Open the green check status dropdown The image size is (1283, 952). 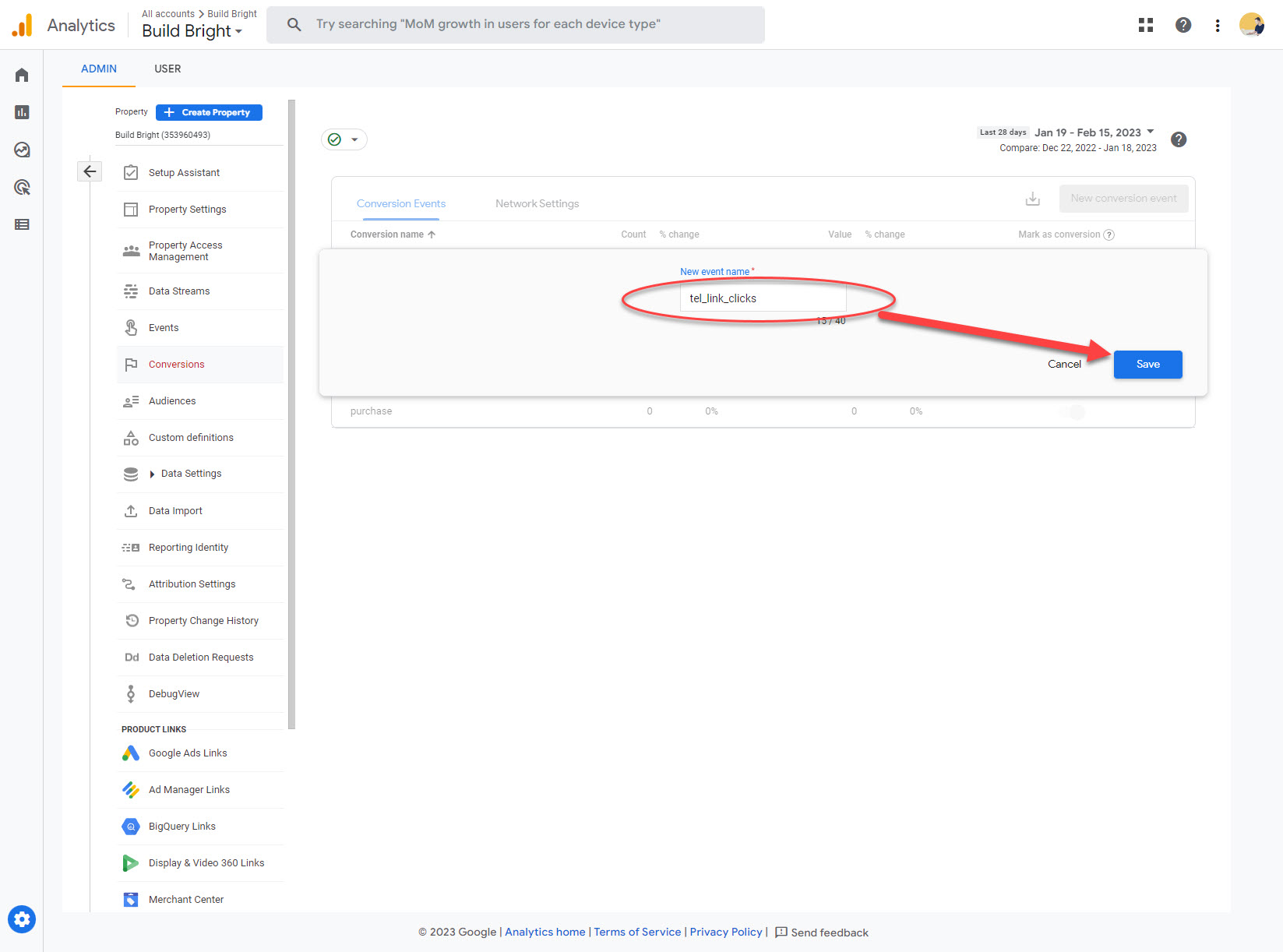pos(344,139)
